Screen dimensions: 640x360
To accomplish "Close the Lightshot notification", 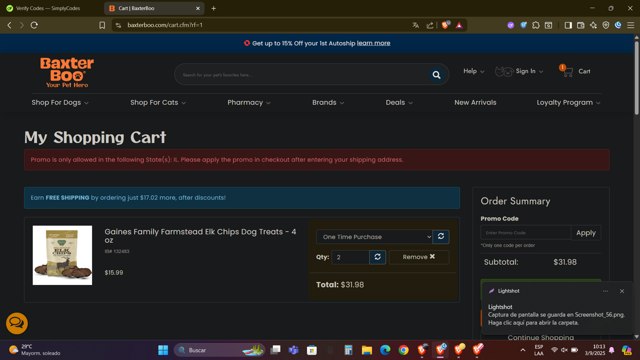I will [x=622, y=291].
